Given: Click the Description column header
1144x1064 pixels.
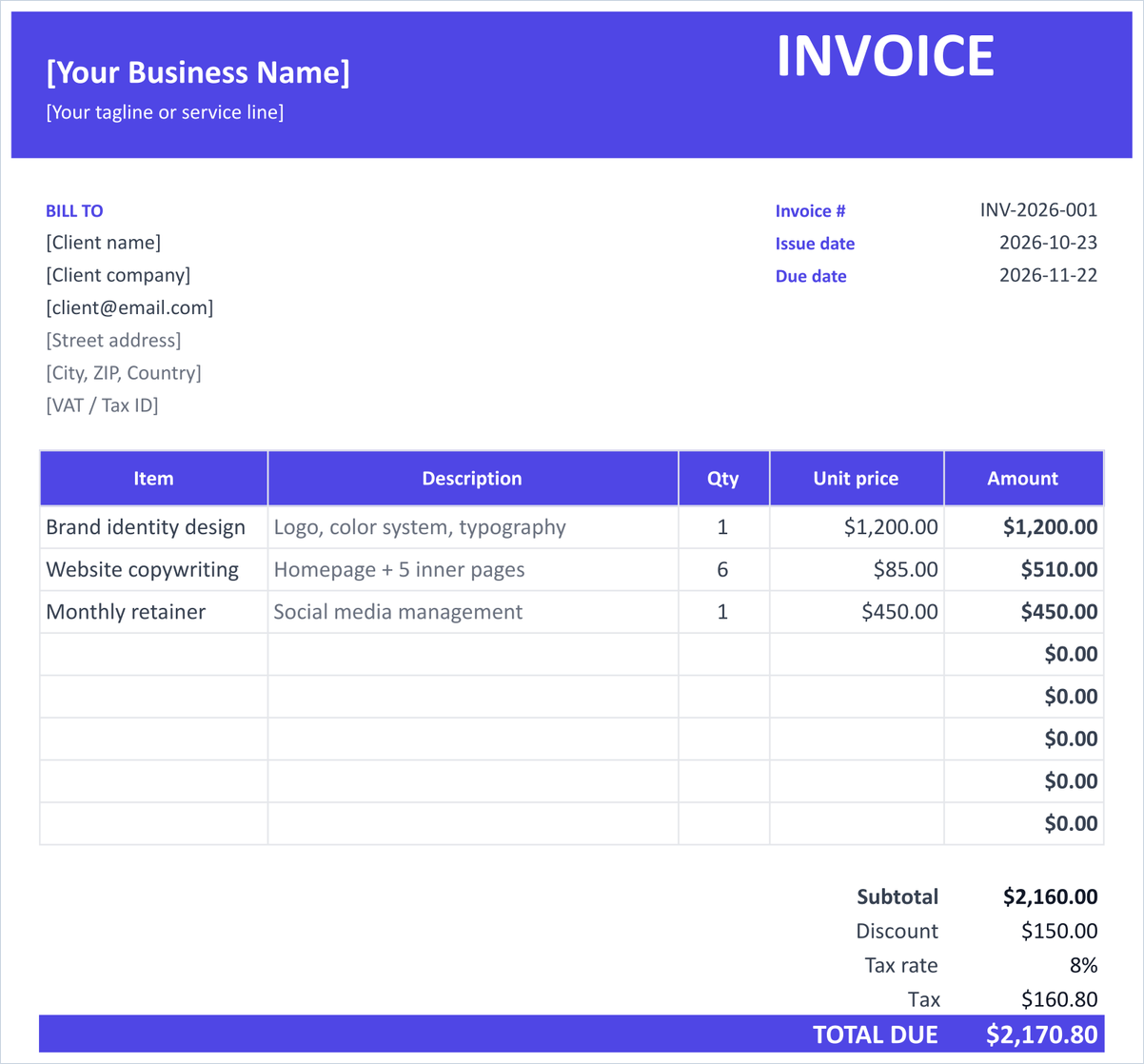Looking at the screenshot, I should tap(473, 478).
